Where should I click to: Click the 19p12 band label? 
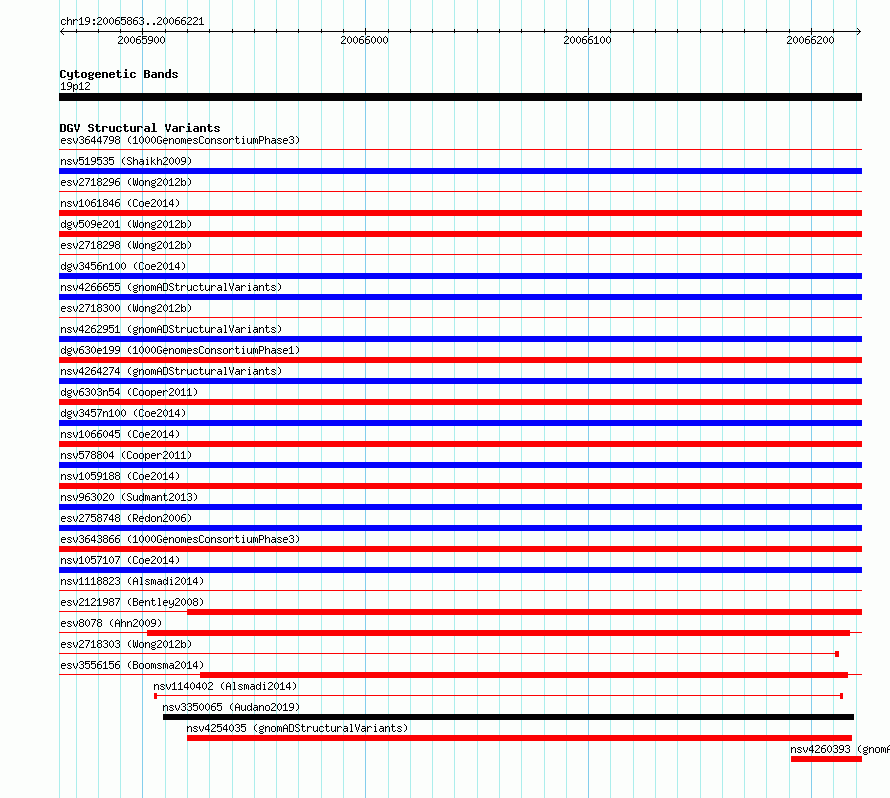tap(75, 86)
